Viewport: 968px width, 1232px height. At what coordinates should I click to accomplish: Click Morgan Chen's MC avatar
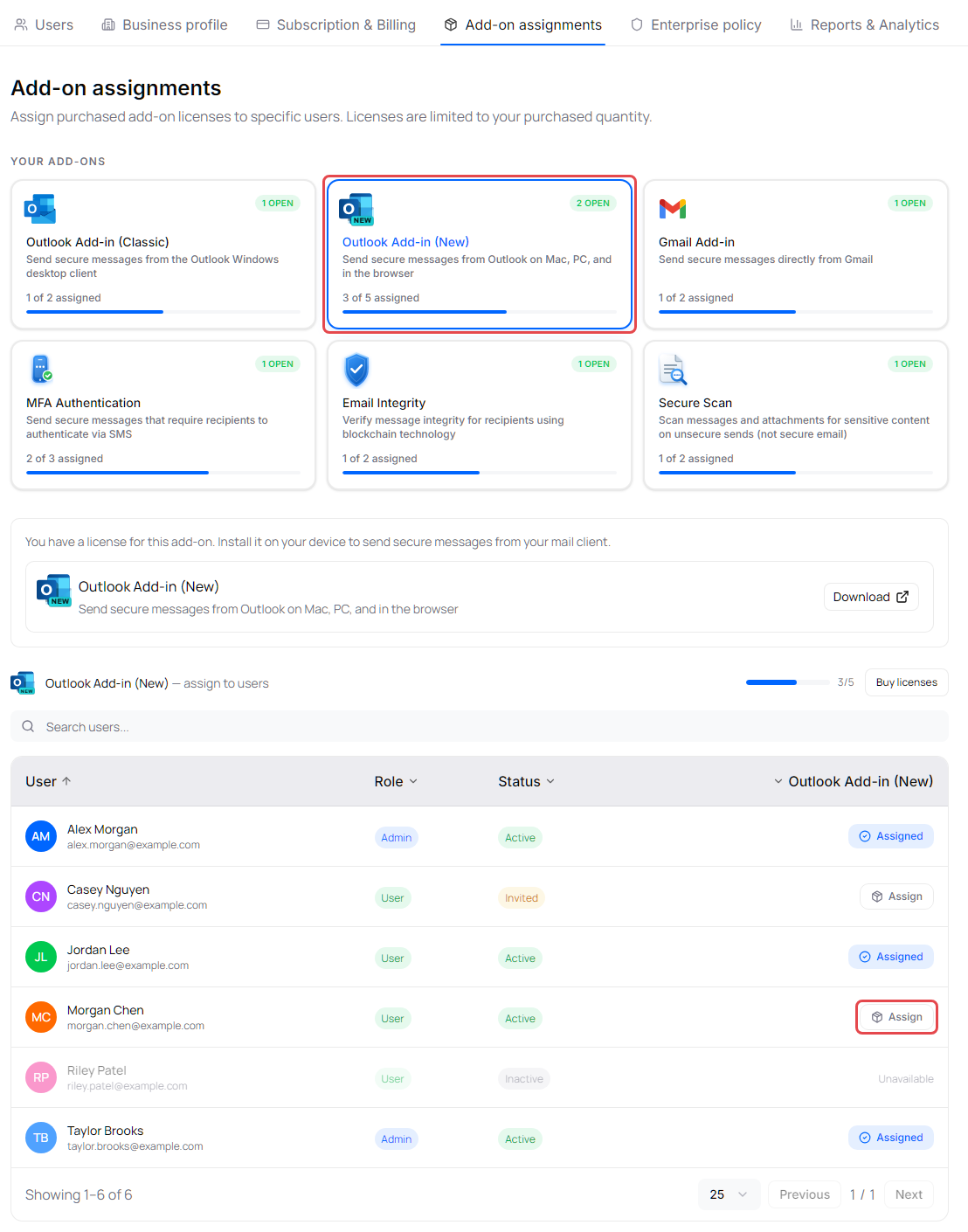(x=41, y=1017)
